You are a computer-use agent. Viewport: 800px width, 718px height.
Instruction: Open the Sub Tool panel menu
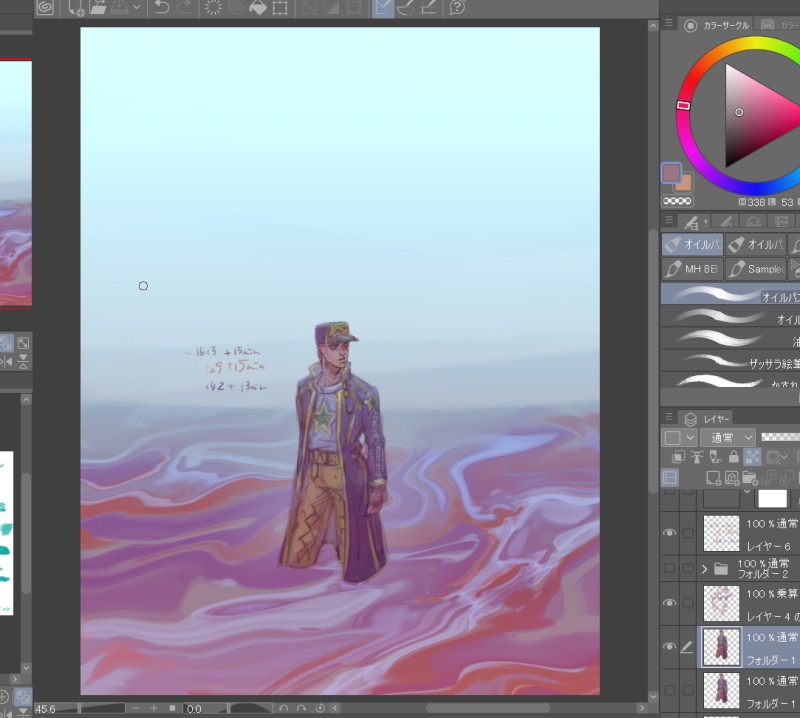pos(668,220)
